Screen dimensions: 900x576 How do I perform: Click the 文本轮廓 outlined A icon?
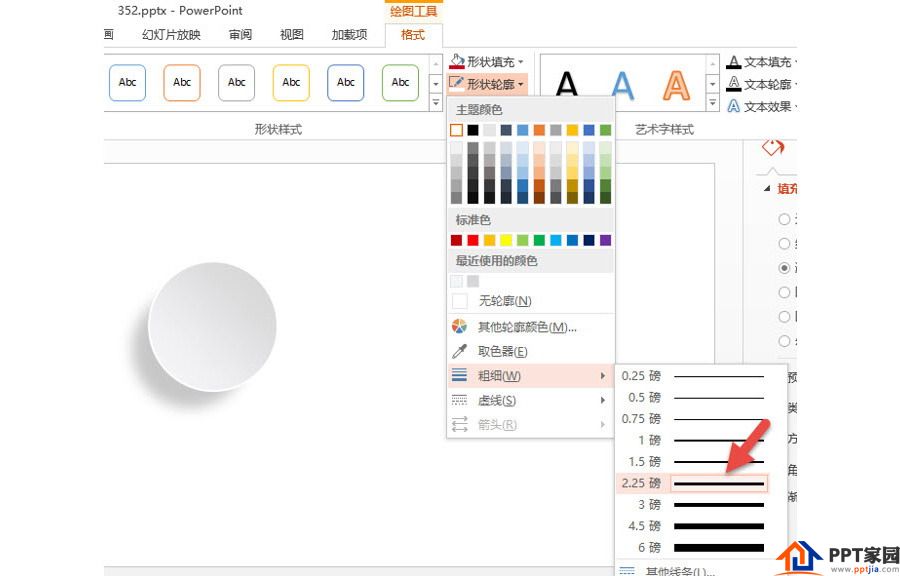tap(734, 84)
